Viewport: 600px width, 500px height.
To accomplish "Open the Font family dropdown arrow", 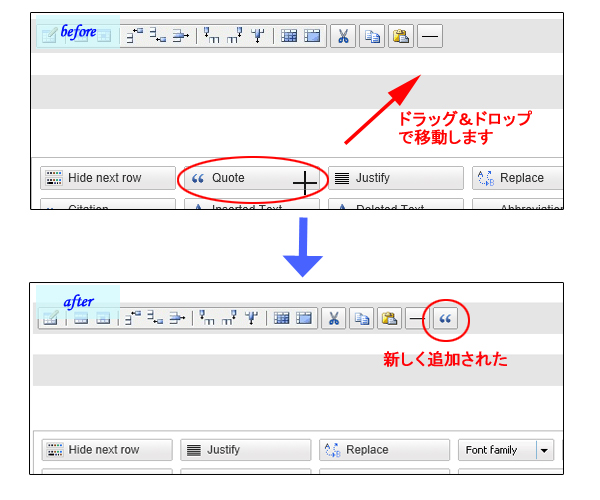I will [x=545, y=450].
